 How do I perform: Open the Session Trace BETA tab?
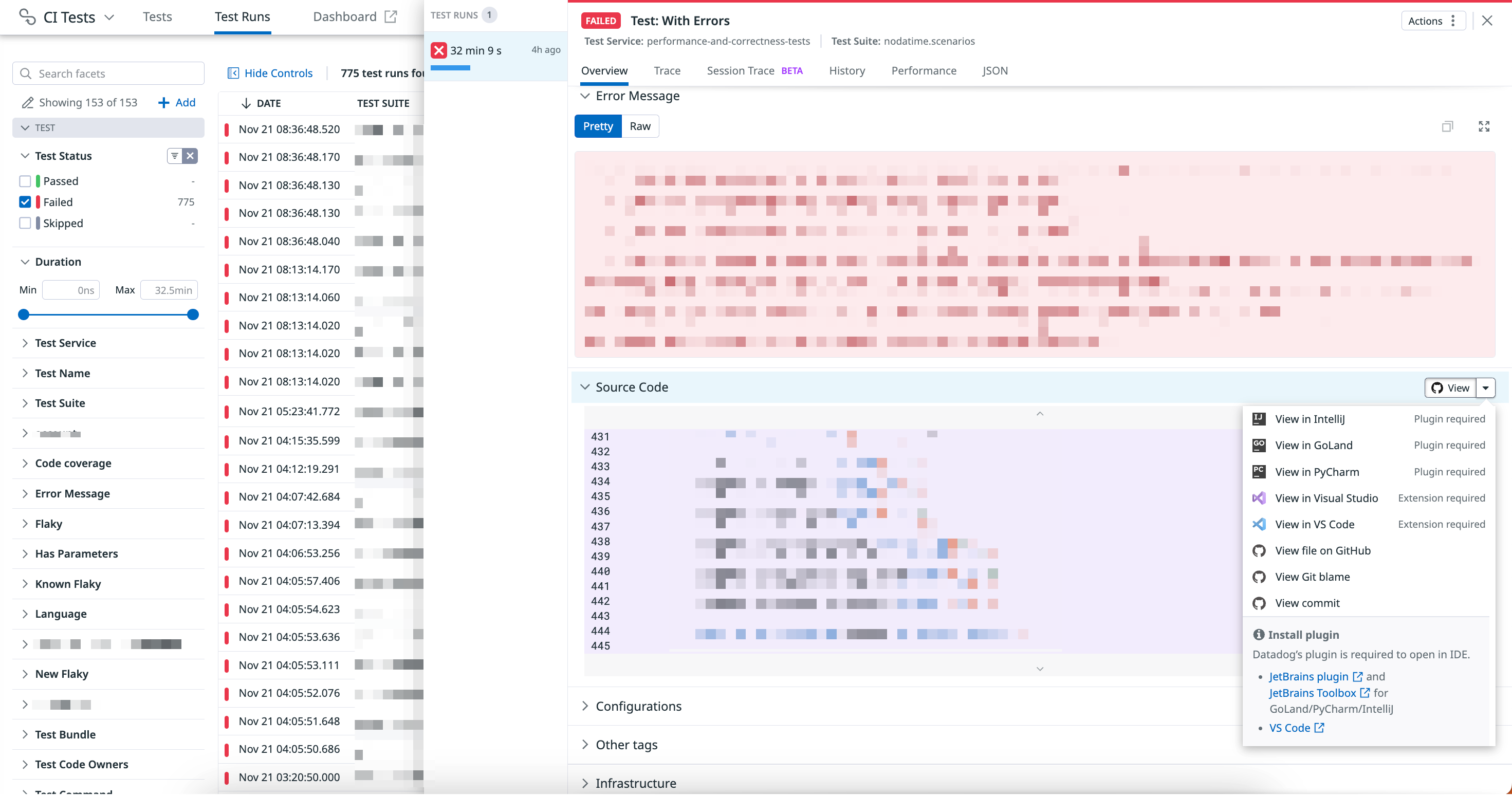point(754,70)
